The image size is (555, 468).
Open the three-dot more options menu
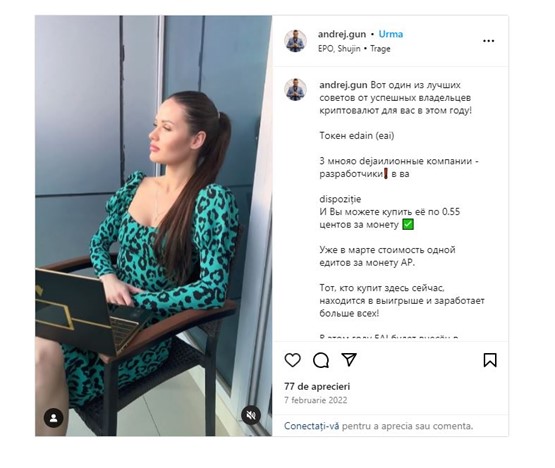pyautogui.click(x=488, y=41)
